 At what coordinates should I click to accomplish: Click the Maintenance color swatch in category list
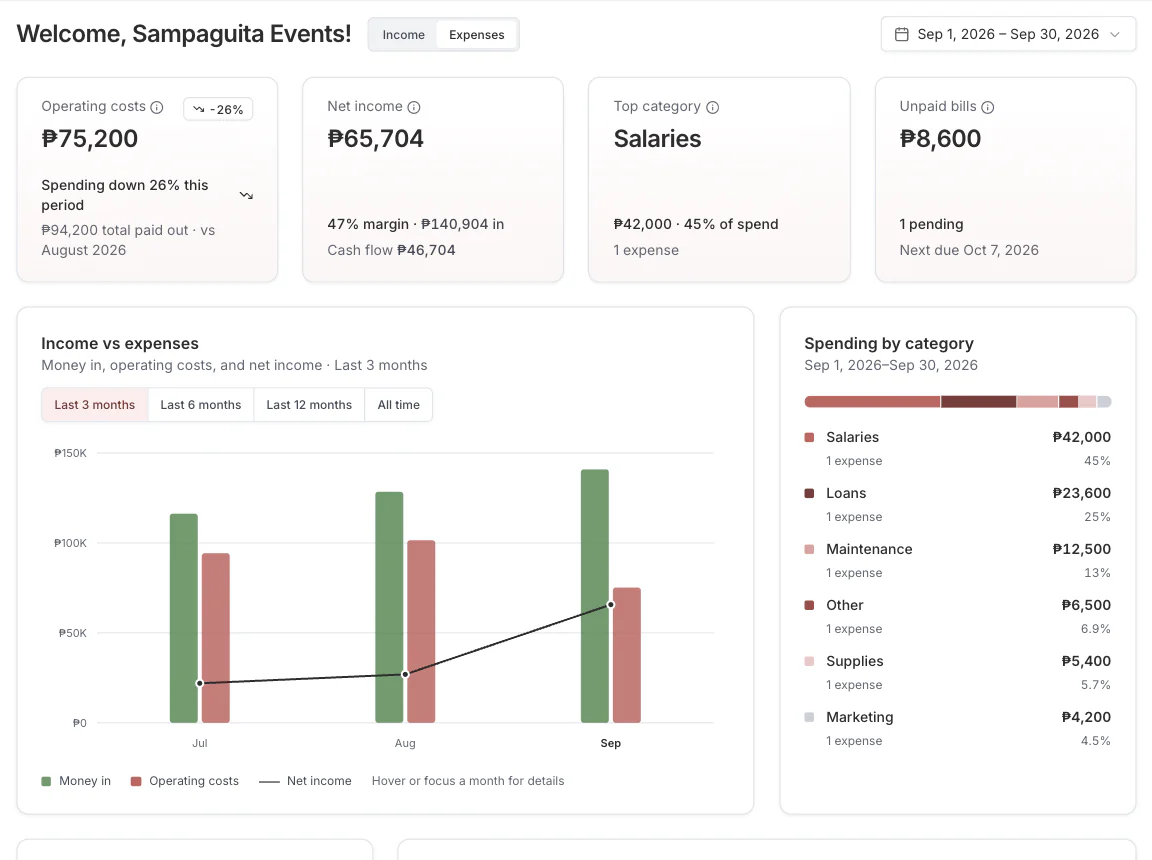tap(809, 549)
